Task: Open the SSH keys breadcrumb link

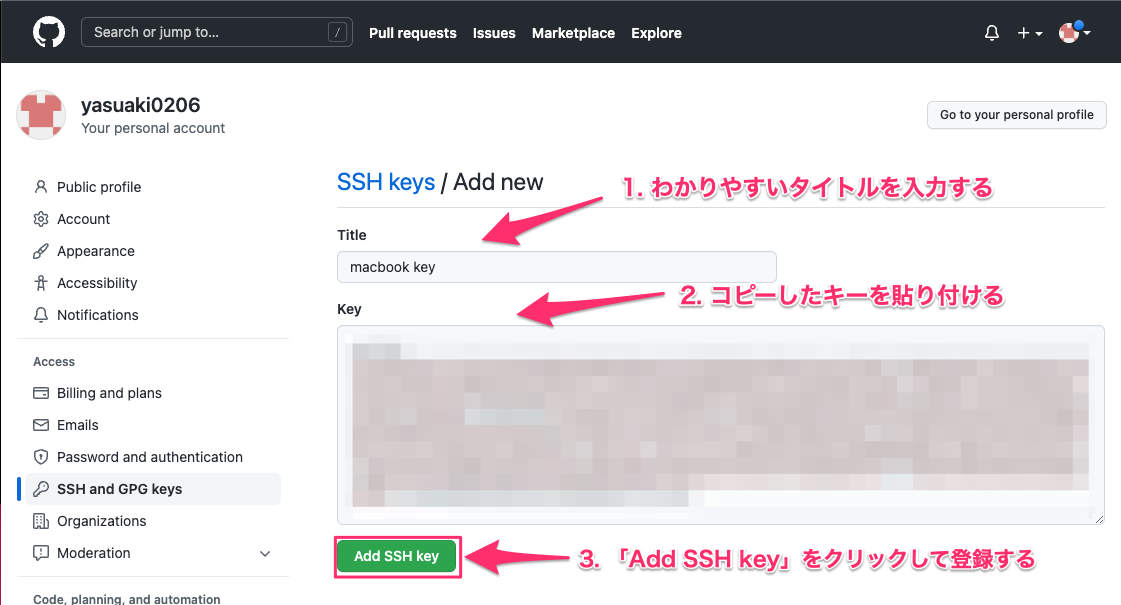Action: pos(385,182)
